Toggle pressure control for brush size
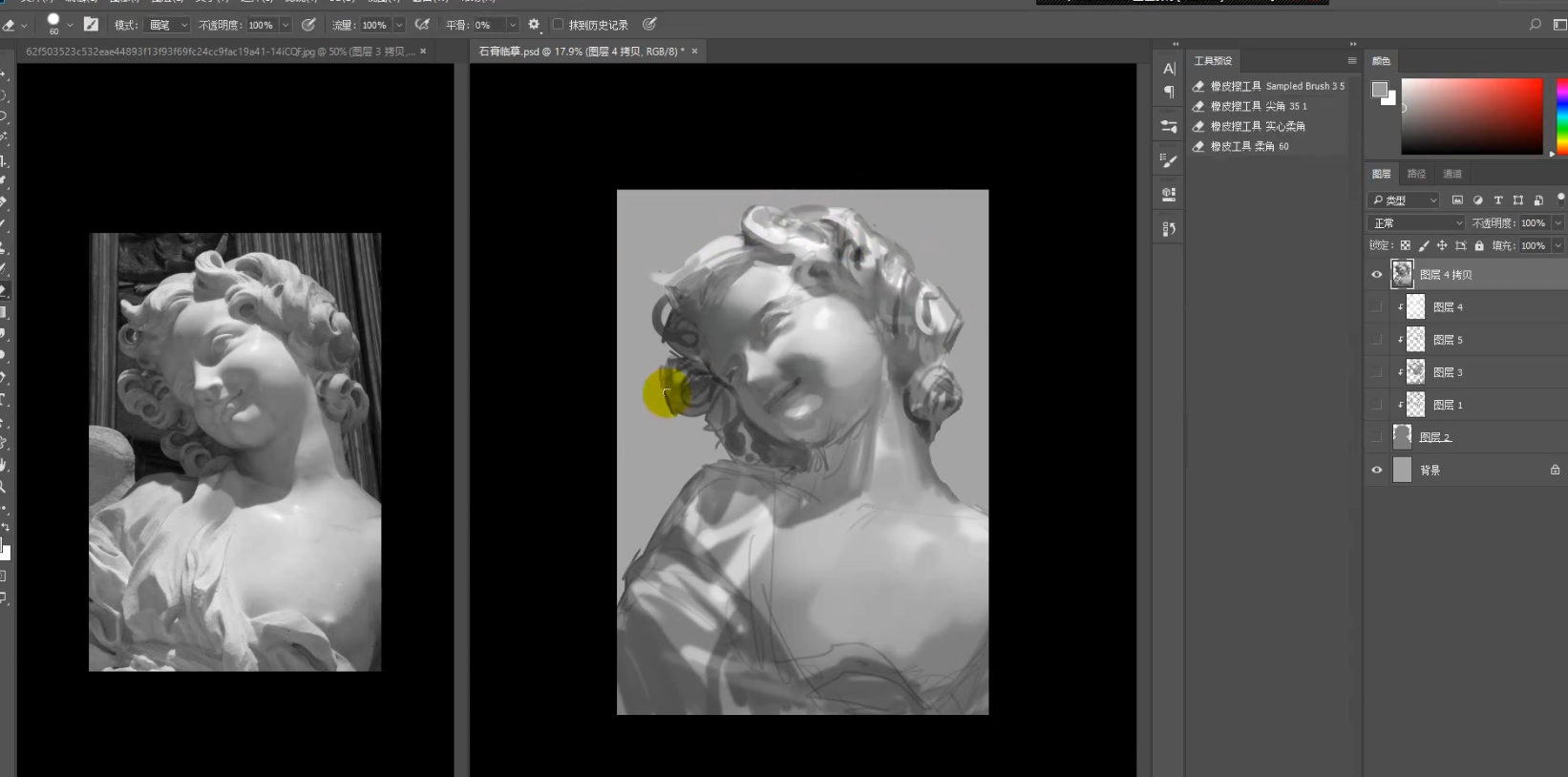Screen dimensions: 1568x777 coord(649,24)
